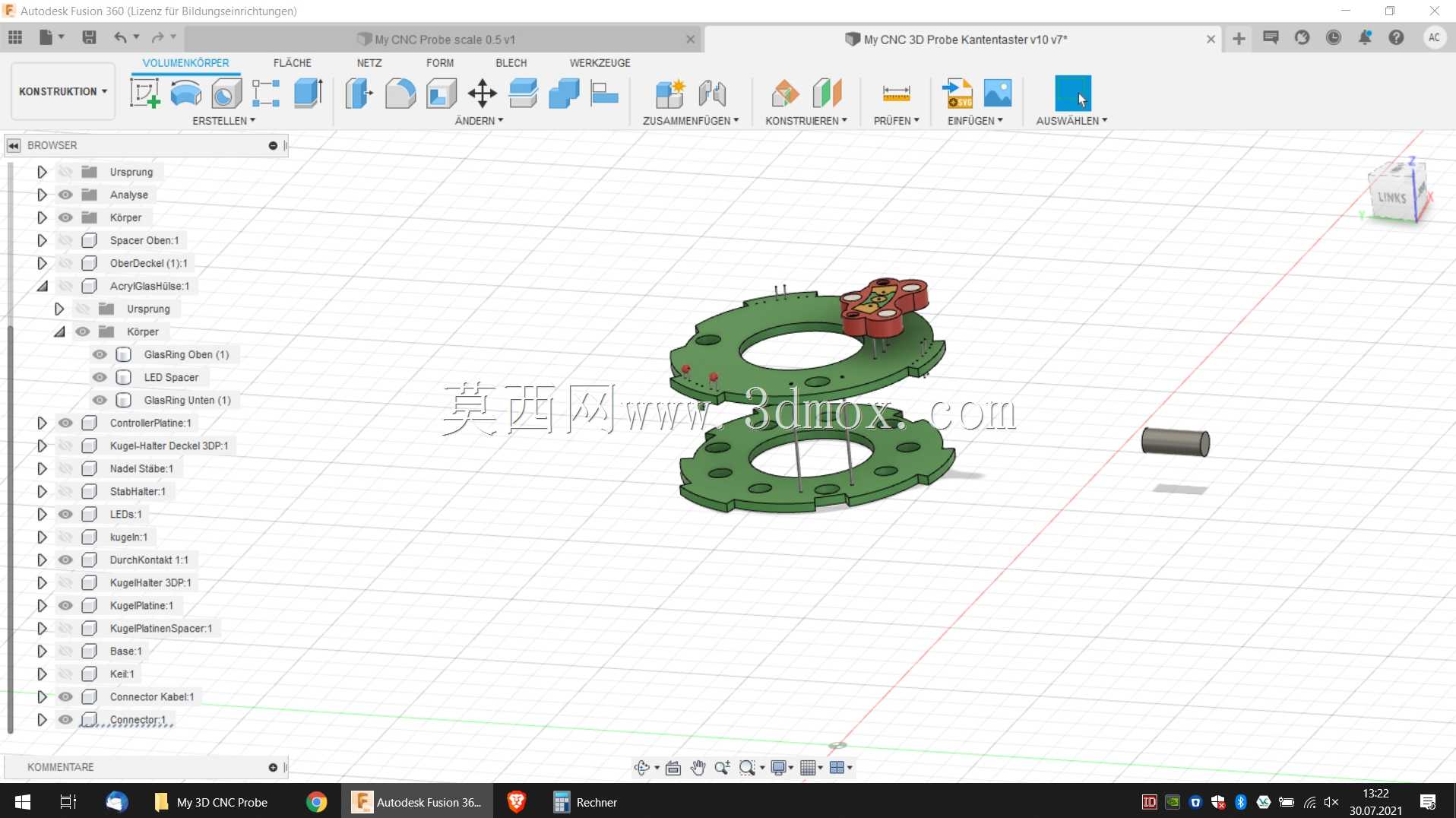Click the blue Select tool icon
Screen dimensions: 1456x818
coord(1072,93)
